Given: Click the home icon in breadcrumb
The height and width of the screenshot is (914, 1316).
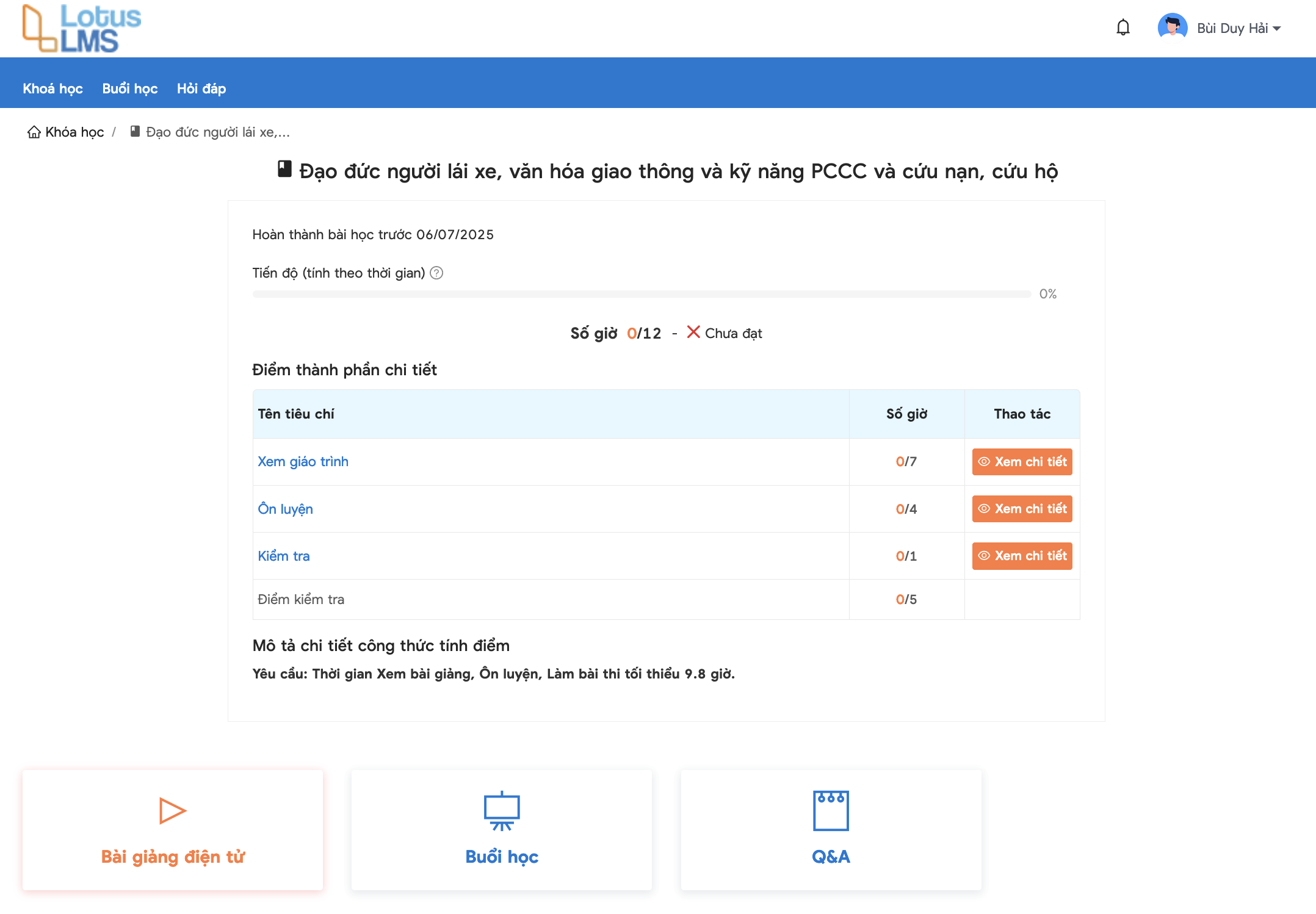Looking at the screenshot, I should [x=34, y=132].
